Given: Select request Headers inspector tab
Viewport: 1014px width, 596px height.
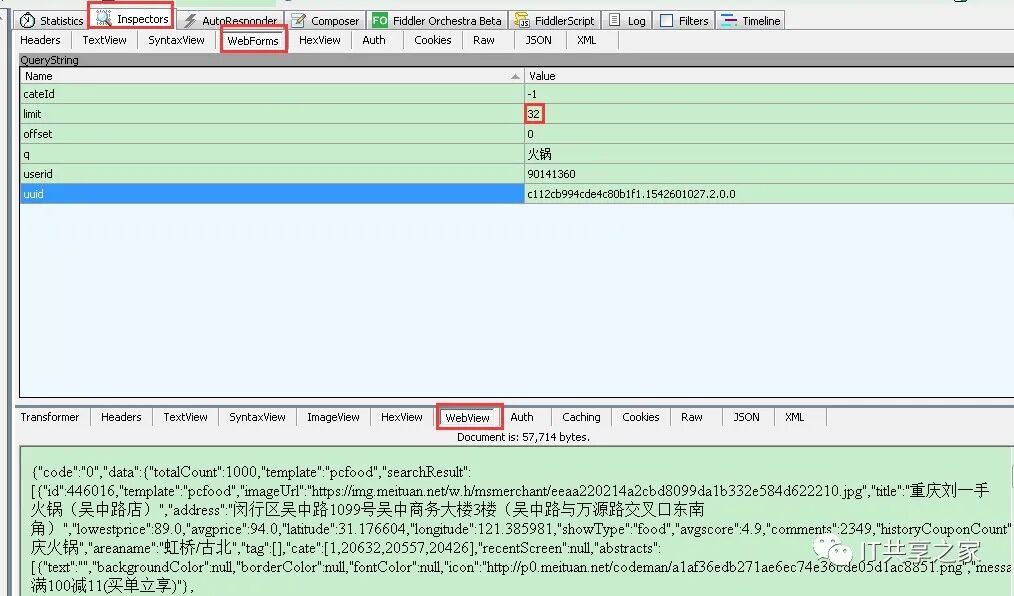Looking at the screenshot, I should [x=40, y=40].
